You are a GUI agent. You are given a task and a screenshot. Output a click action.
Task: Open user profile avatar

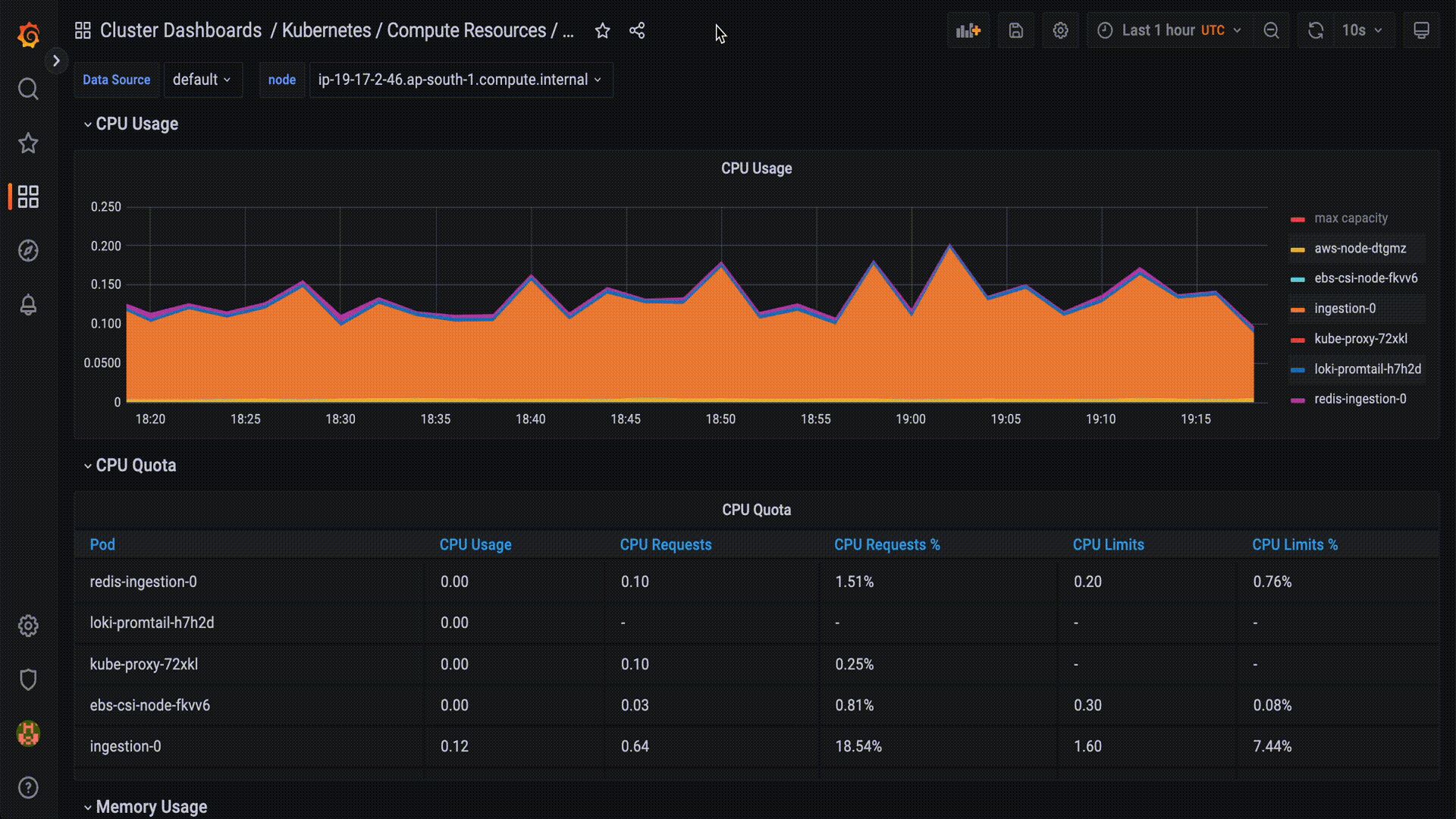28,733
